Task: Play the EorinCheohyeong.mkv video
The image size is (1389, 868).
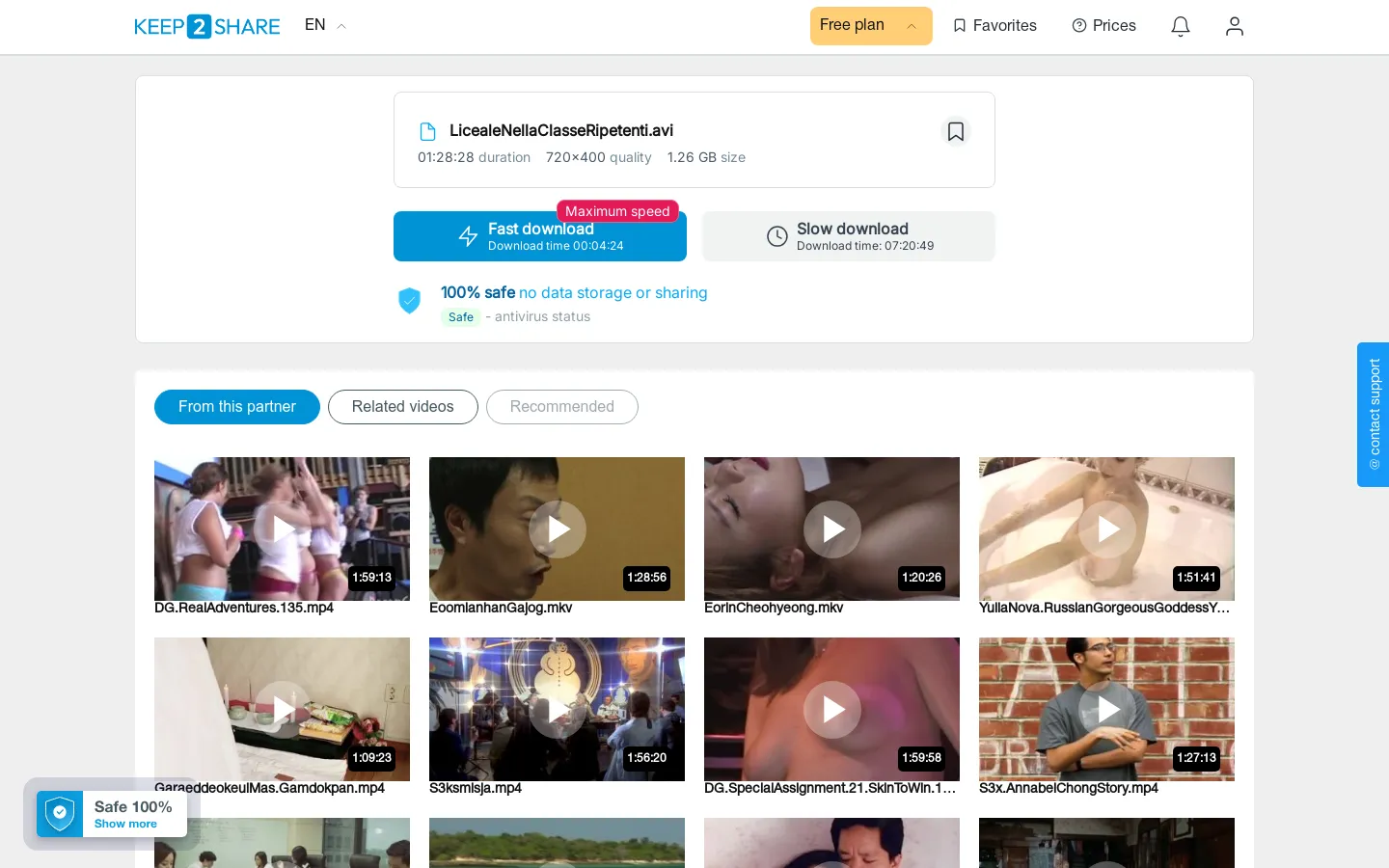Action: pyautogui.click(x=831, y=529)
